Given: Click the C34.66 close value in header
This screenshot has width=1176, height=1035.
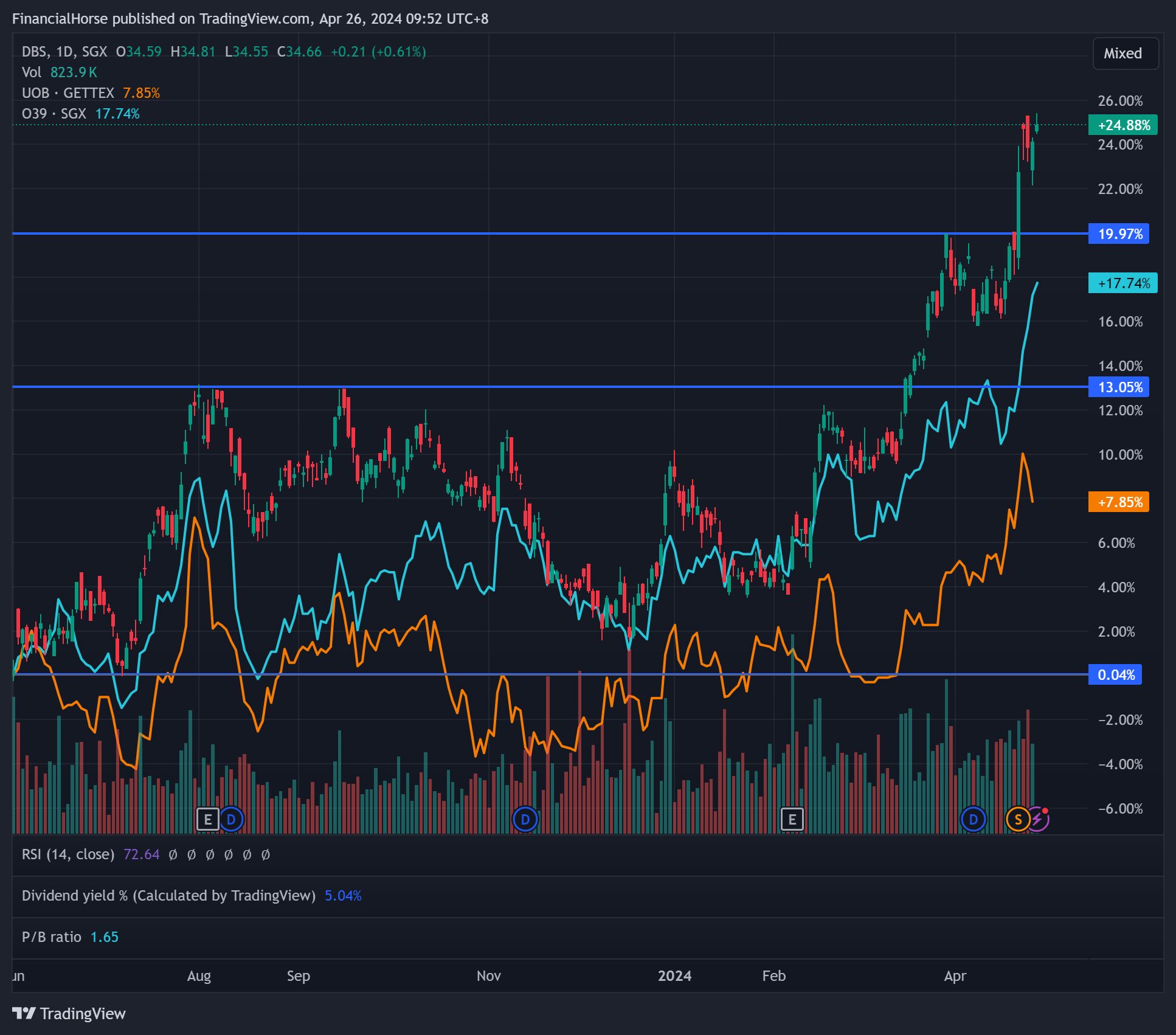Looking at the screenshot, I should pyautogui.click(x=299, y=52).
